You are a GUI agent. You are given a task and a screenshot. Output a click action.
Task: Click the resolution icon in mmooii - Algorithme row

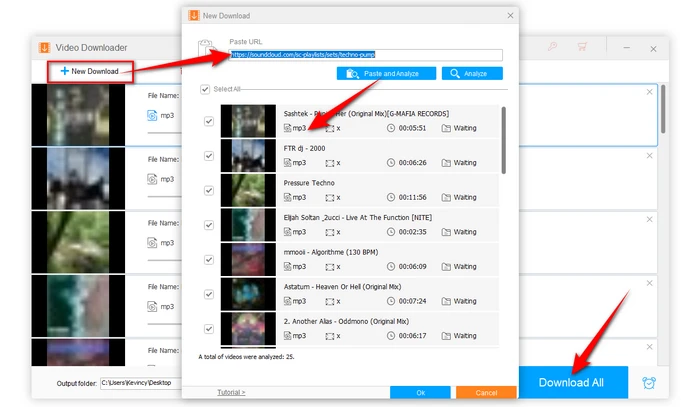point(329,267)
